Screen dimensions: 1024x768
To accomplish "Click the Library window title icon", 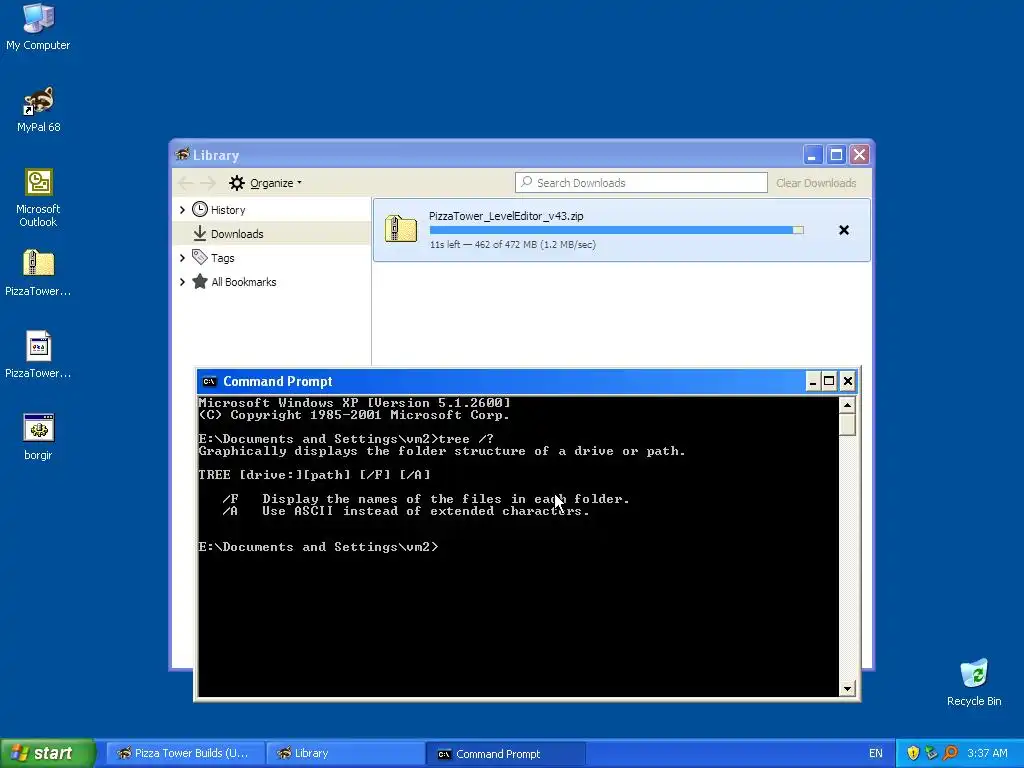I will [x=182, y=155].
